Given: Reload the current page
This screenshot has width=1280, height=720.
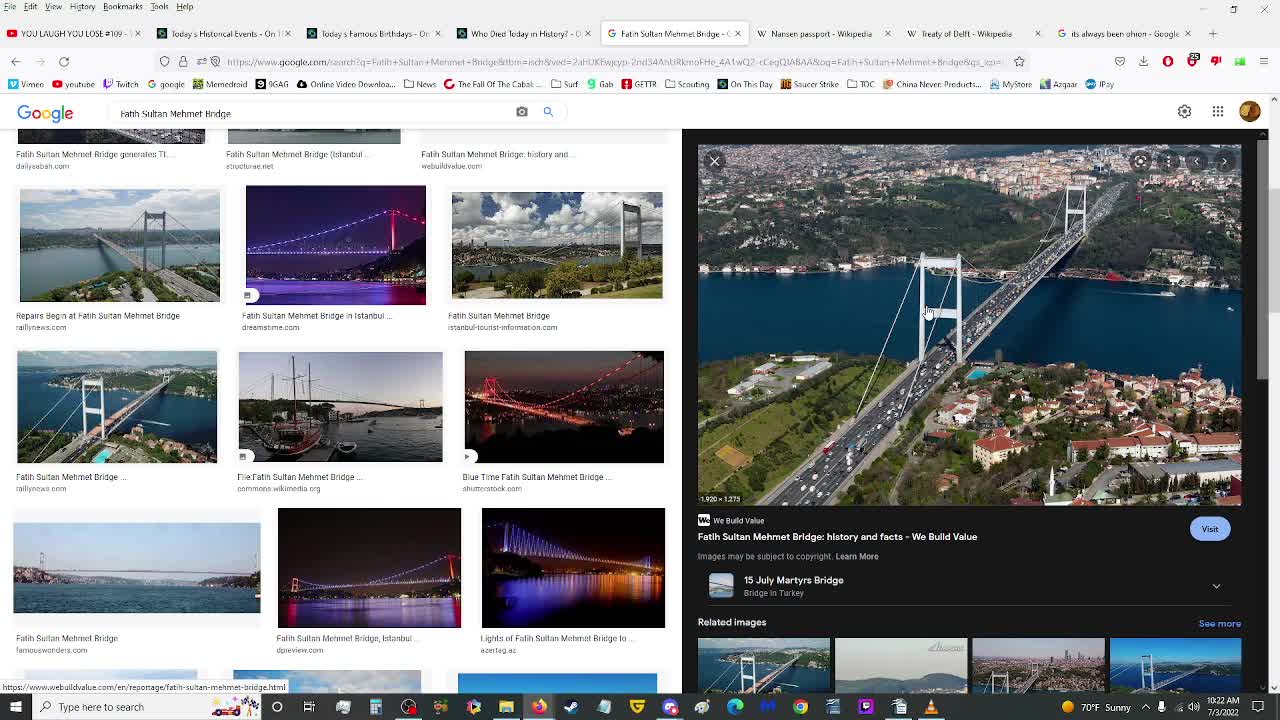Looking at the screenshot, I should coord(63,61).
